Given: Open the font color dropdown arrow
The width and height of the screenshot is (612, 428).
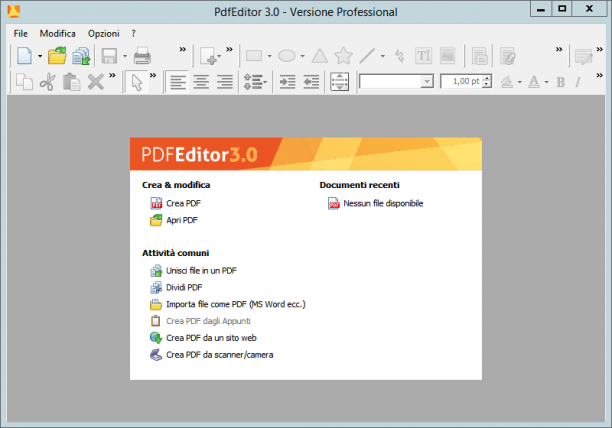Looking at the screenshot, I should tap(546, 82).
